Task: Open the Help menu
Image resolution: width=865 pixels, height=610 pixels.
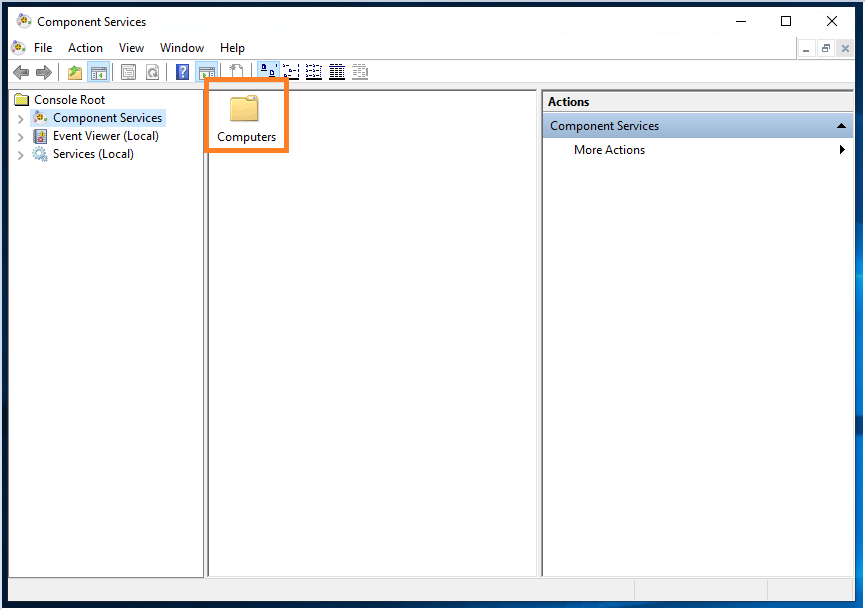Action: [232, 48]
